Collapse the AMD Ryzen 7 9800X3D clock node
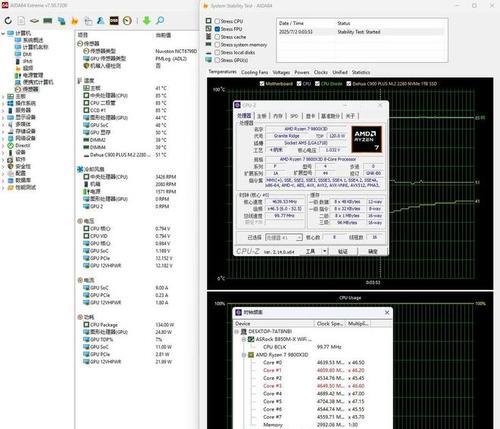Screen dimensions: 500x429 (x=244, y=355)
